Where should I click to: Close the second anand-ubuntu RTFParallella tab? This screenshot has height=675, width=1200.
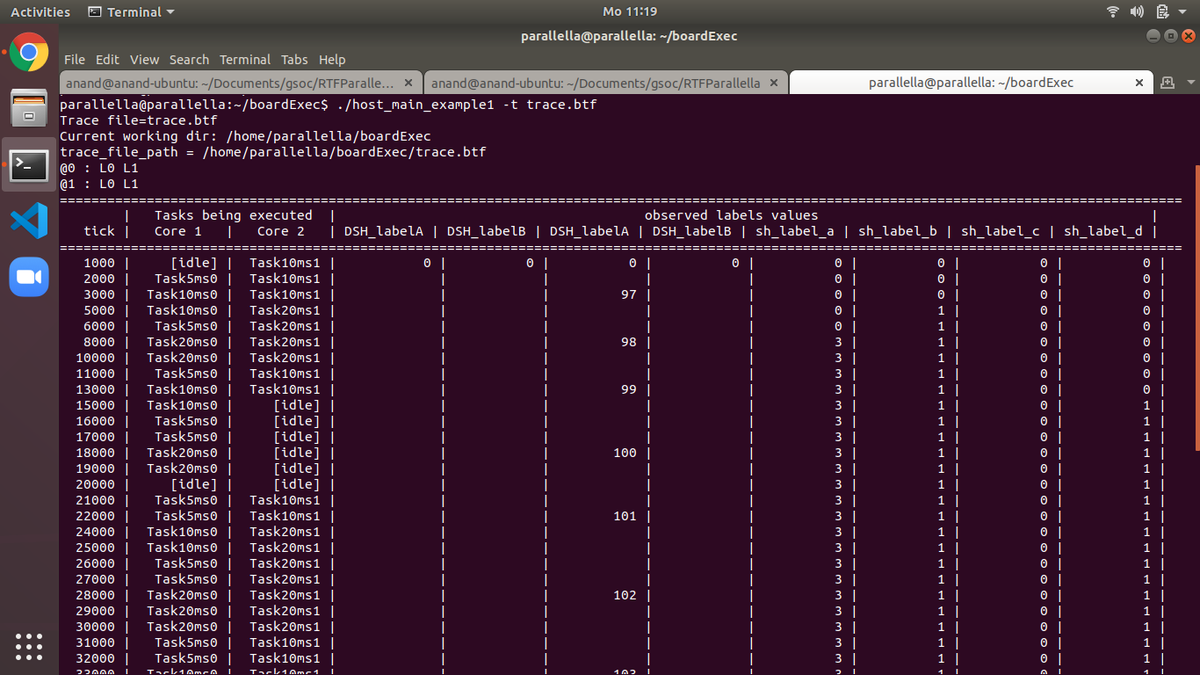(772, 82)
